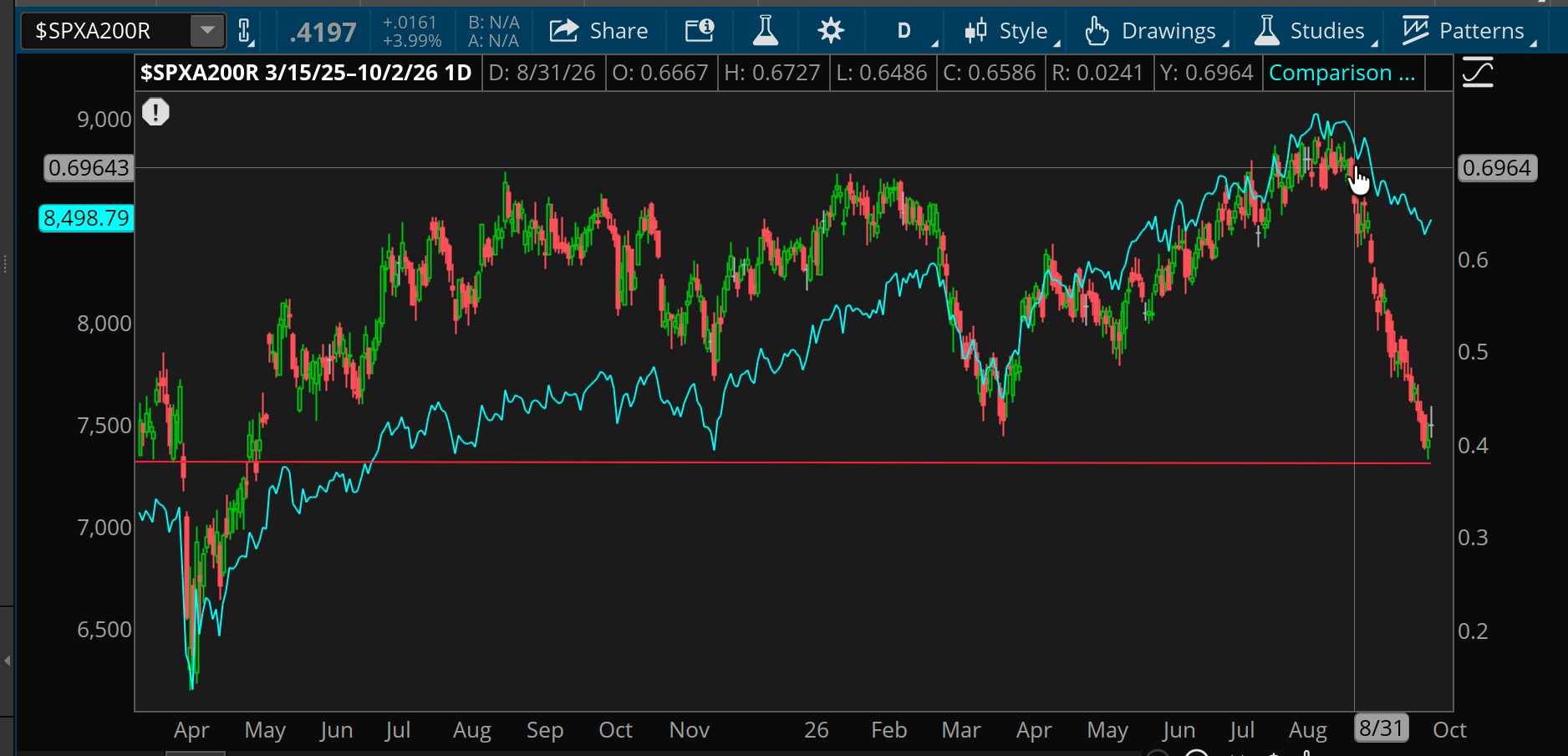Click the 0.3 right axis label

pos(1473,538)
